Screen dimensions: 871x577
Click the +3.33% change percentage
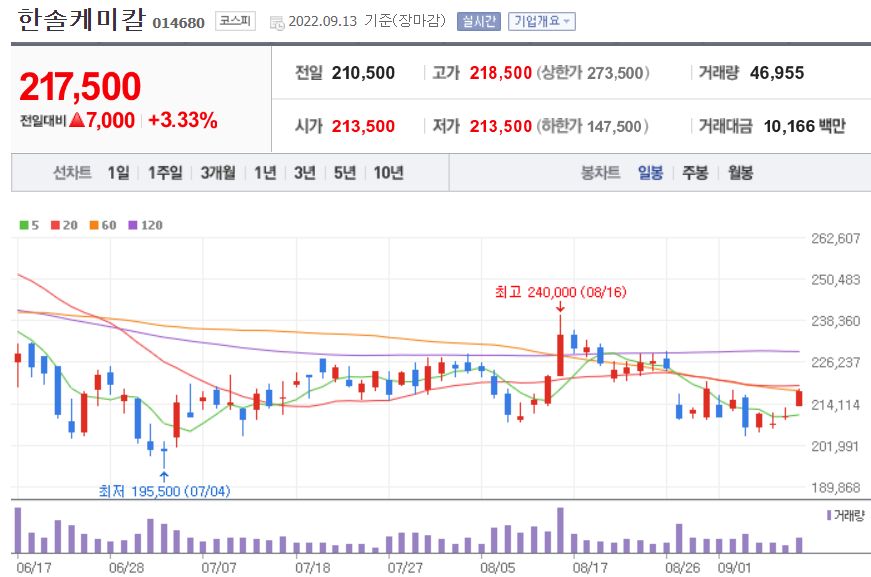click(x=183, y=120)
